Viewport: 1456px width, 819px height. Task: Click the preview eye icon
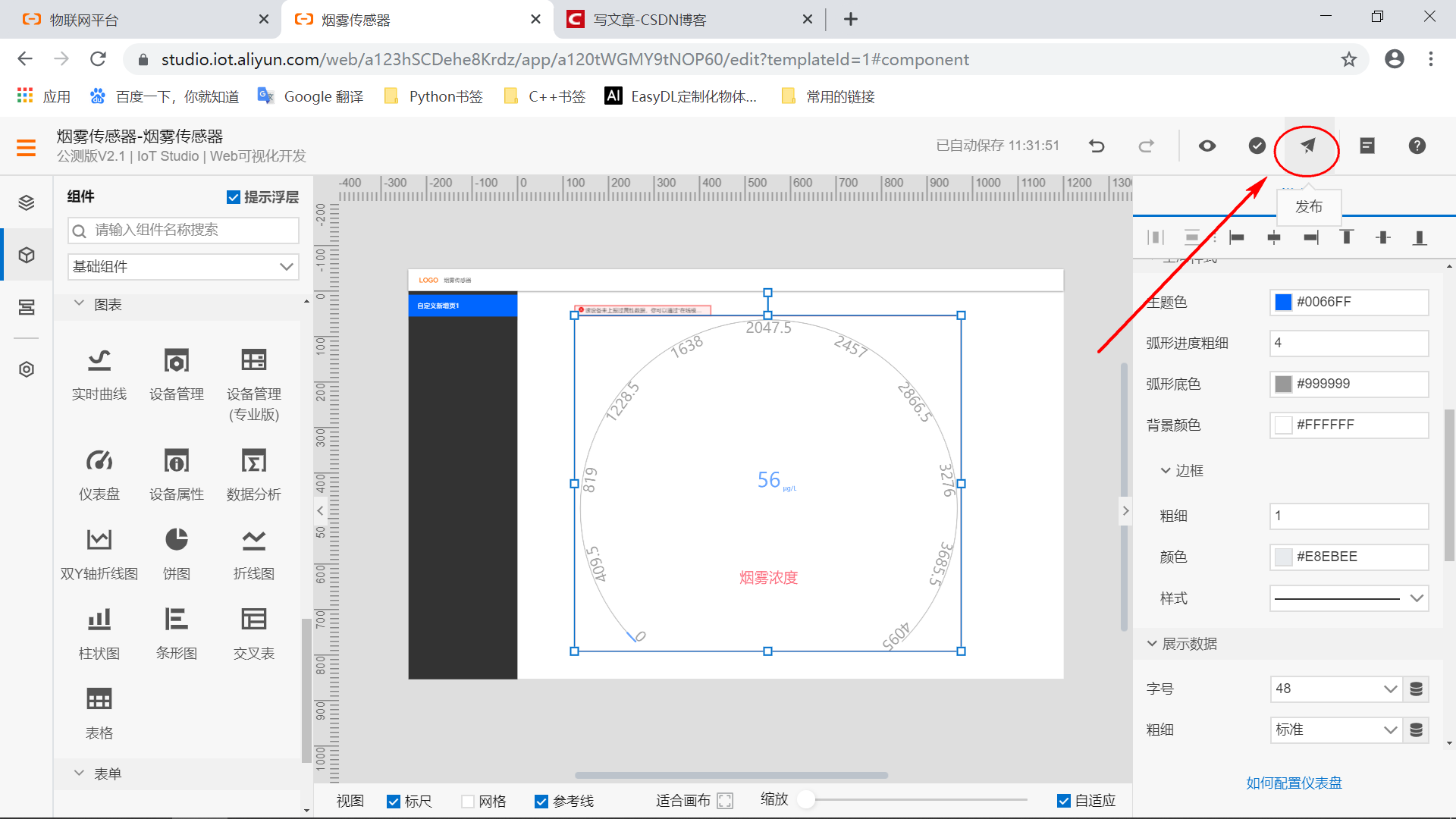[1207, 146]
